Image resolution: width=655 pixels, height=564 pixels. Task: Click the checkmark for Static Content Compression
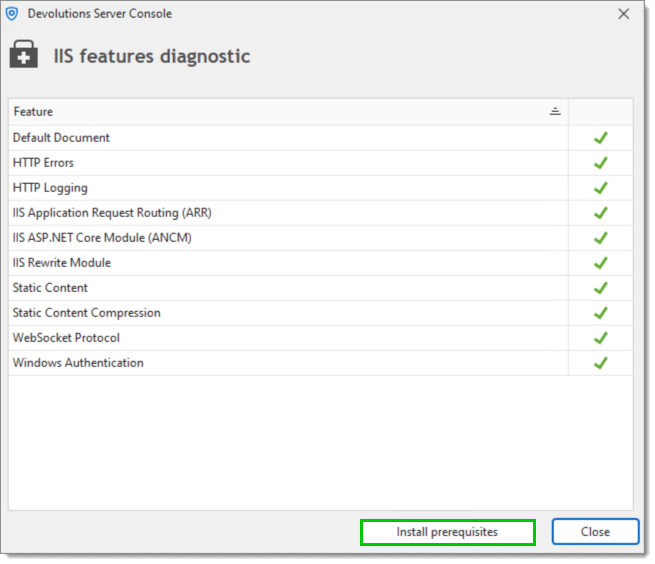[x=601, y=313]
